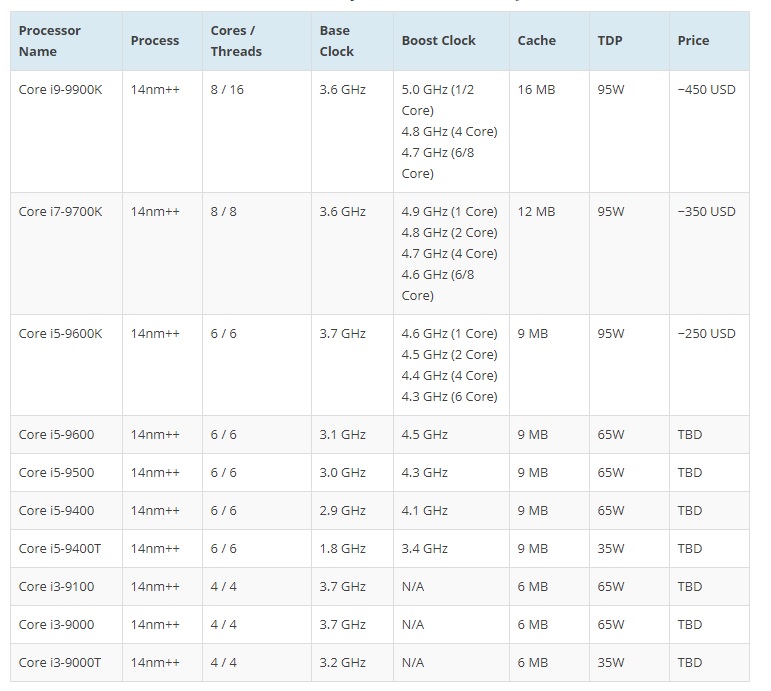Click the Core i5-9600 4.5 GHz boost cell
Image resolution: width=771 pixels, height=691 pixels.
click(x=451, y=434)
